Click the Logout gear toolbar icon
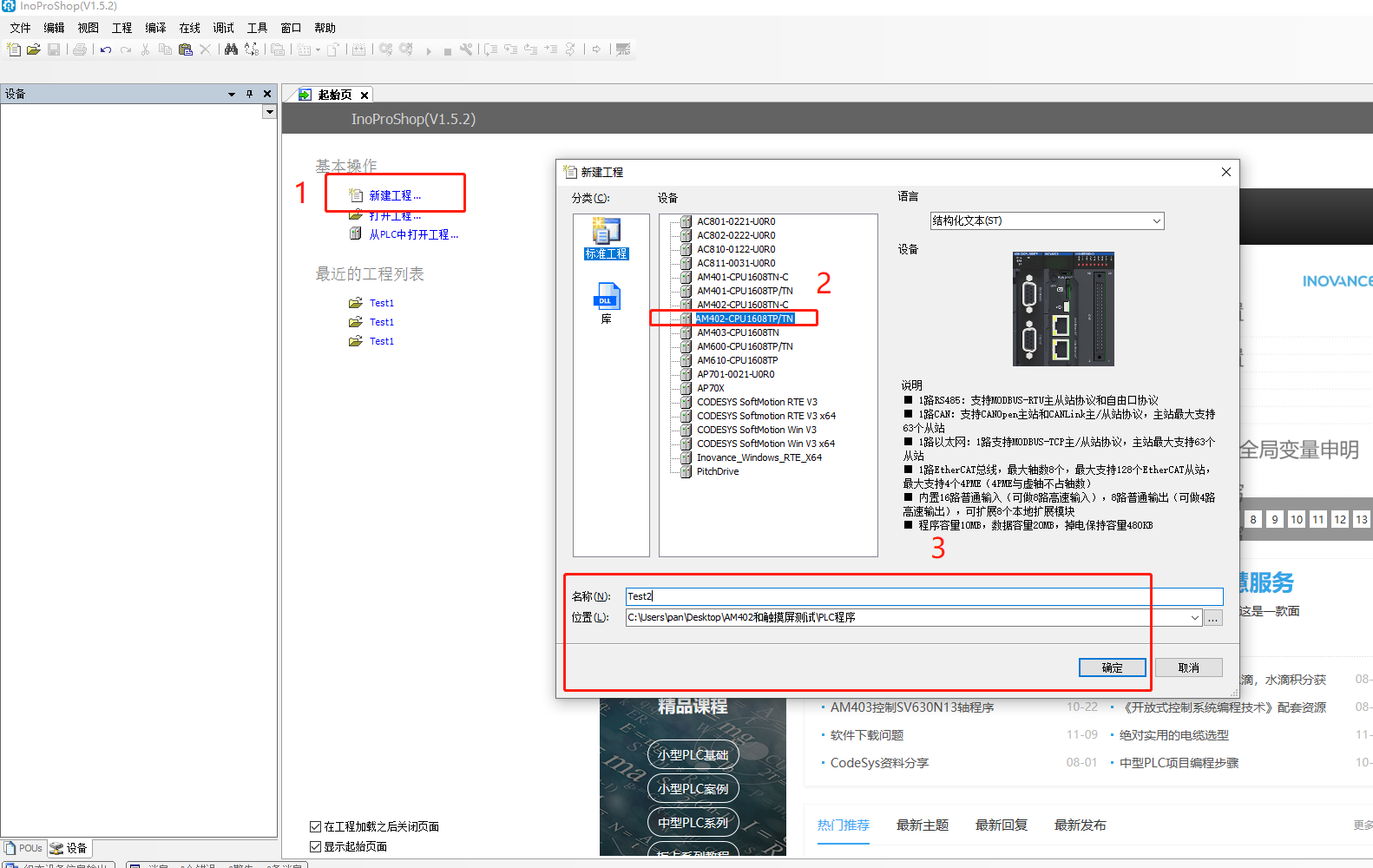 [x=406, y=49]
